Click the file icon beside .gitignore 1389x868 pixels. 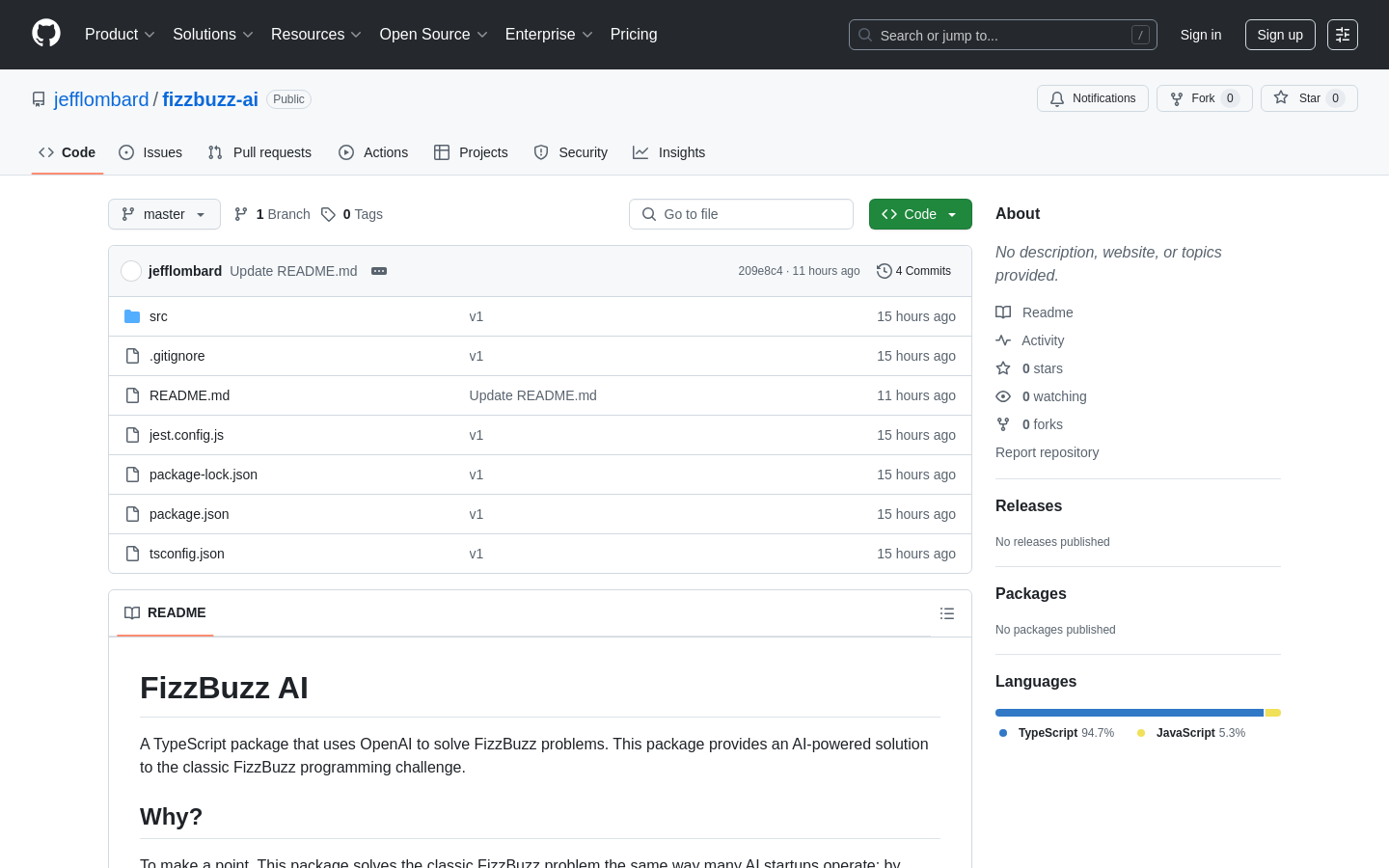(x=132, y=356)
